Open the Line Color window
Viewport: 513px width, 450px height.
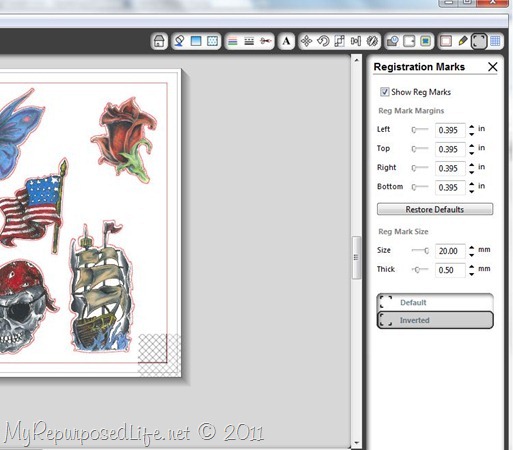(x=233, y=41)
